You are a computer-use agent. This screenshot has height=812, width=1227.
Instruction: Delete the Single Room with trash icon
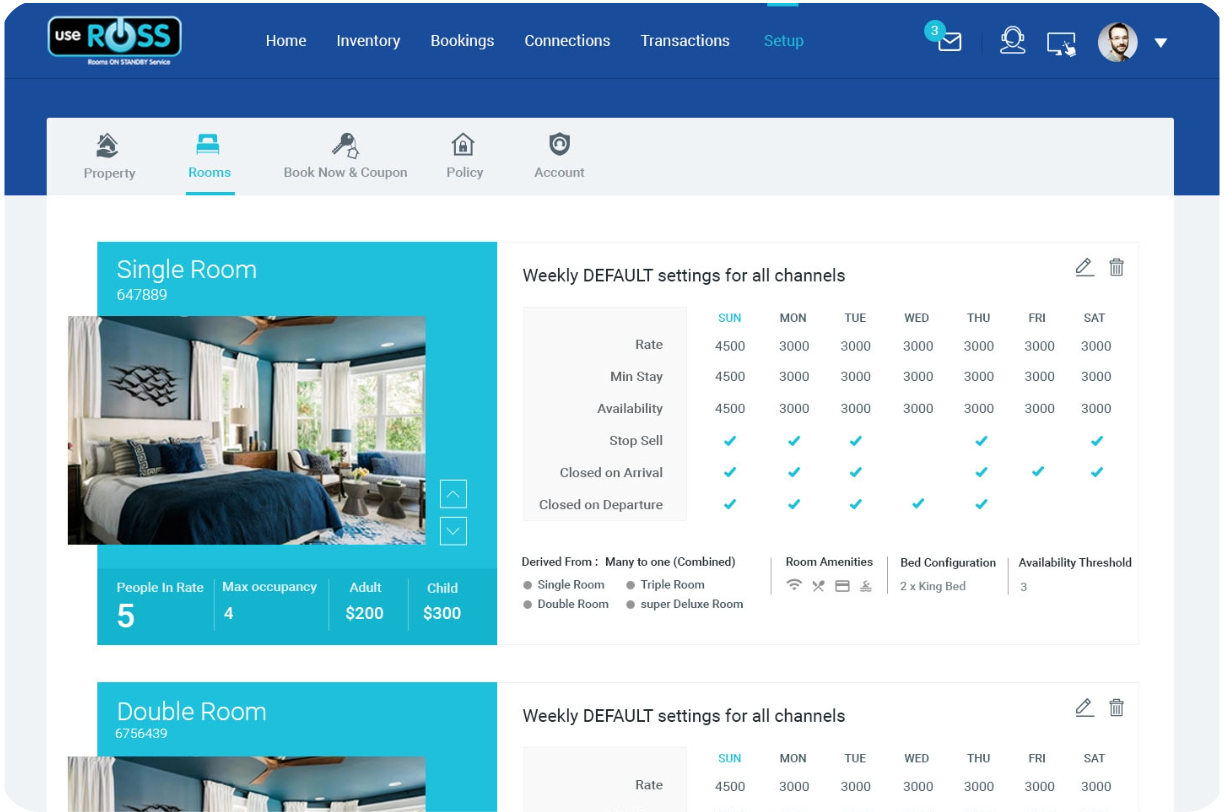coord(1117,267)
